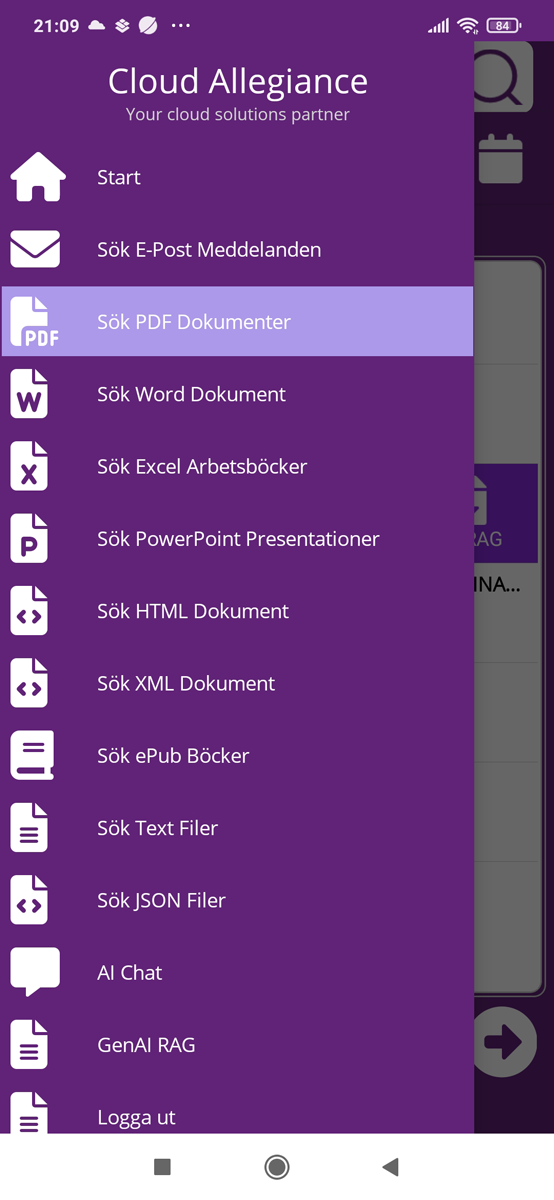The width and height of the screenshot is (554, 1200).
Task: Open Sök Text Filer
Action: (237, 828)
